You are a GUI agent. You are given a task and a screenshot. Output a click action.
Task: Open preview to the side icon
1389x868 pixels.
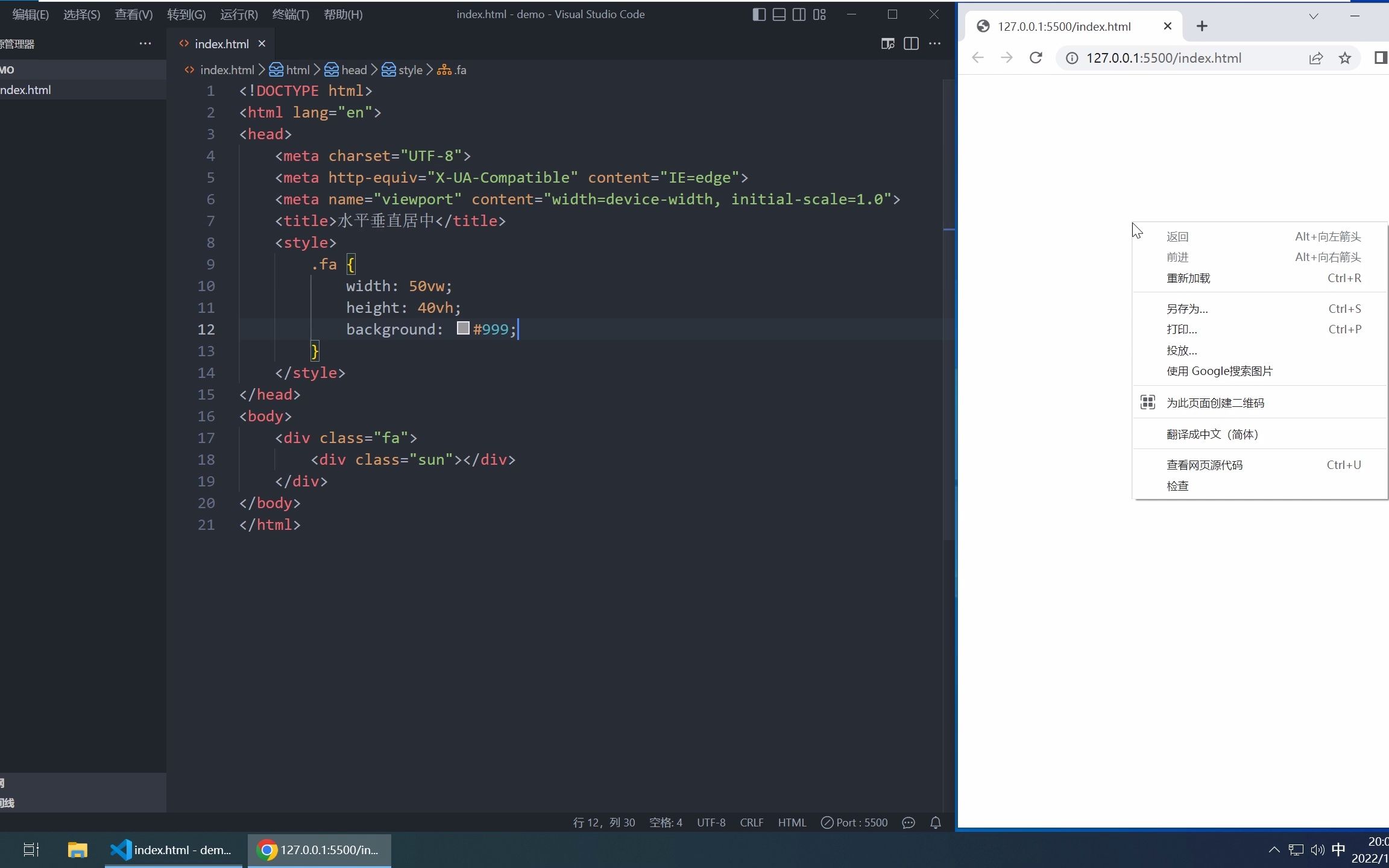pos(887,43)
